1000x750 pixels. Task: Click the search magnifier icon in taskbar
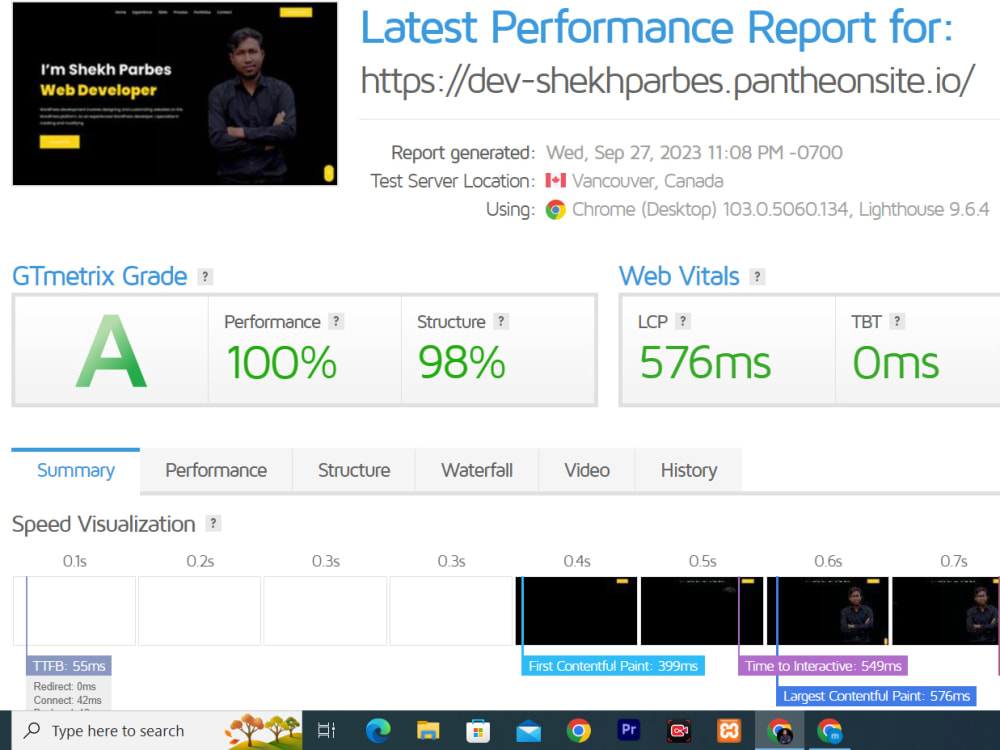(31, 730)
